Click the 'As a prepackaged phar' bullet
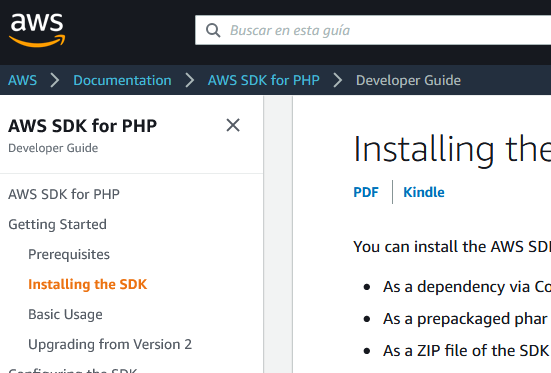This screenshot has width=551, height=373. [x=465, y=319]
